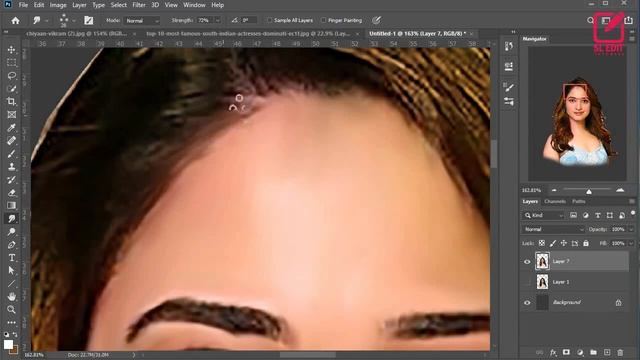Toggle lock position icon
Image resolution: width=640 pixels, height=360 pixels.
pyautogui.click(x=564, y=243)
